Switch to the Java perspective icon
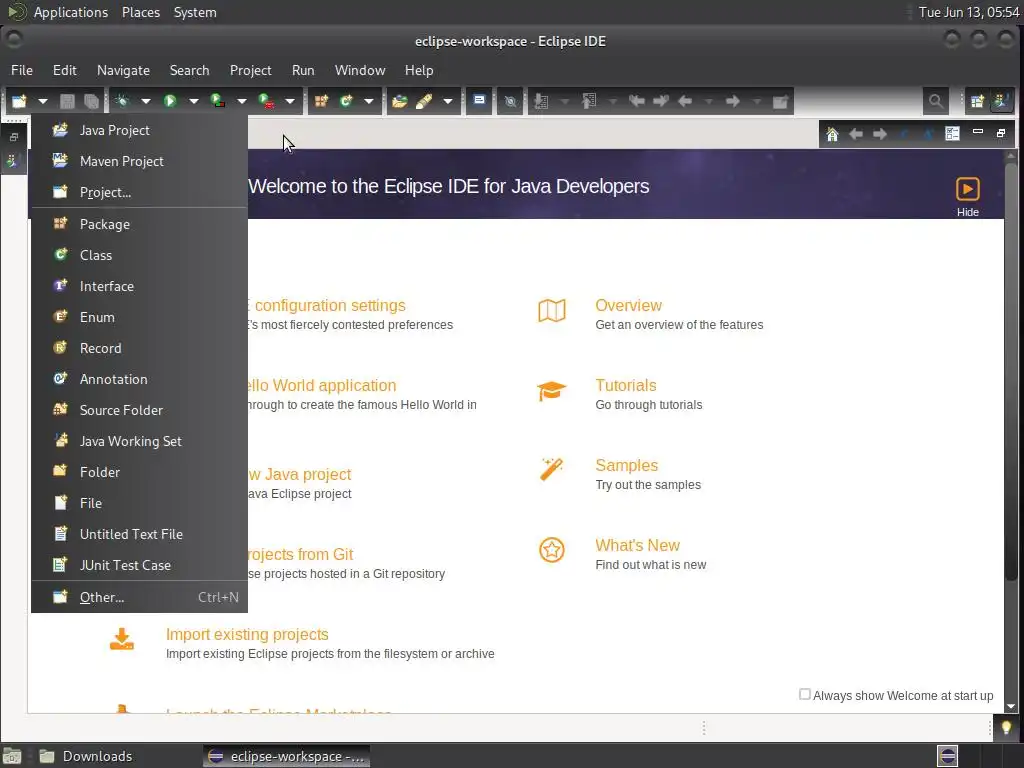The height and width of the screenshot is (768, 1024). pos(1000,101)
